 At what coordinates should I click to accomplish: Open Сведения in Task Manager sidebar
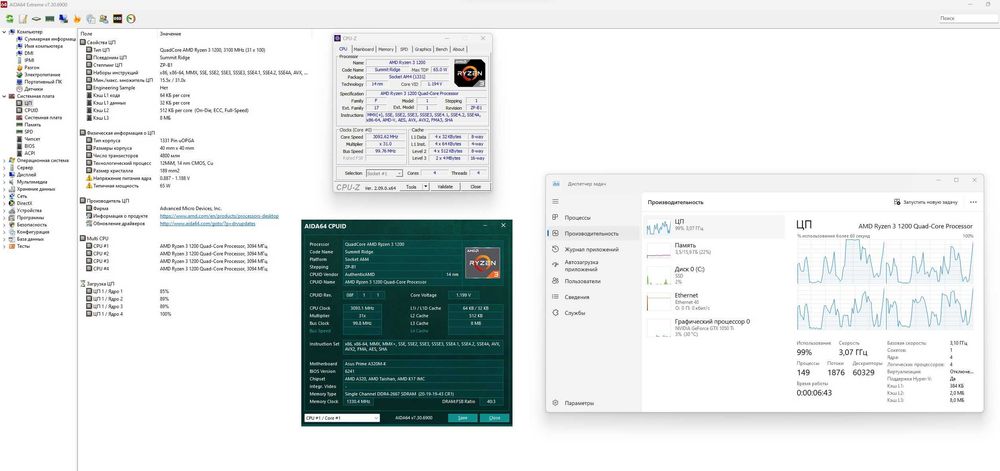[x=592, y=297]
